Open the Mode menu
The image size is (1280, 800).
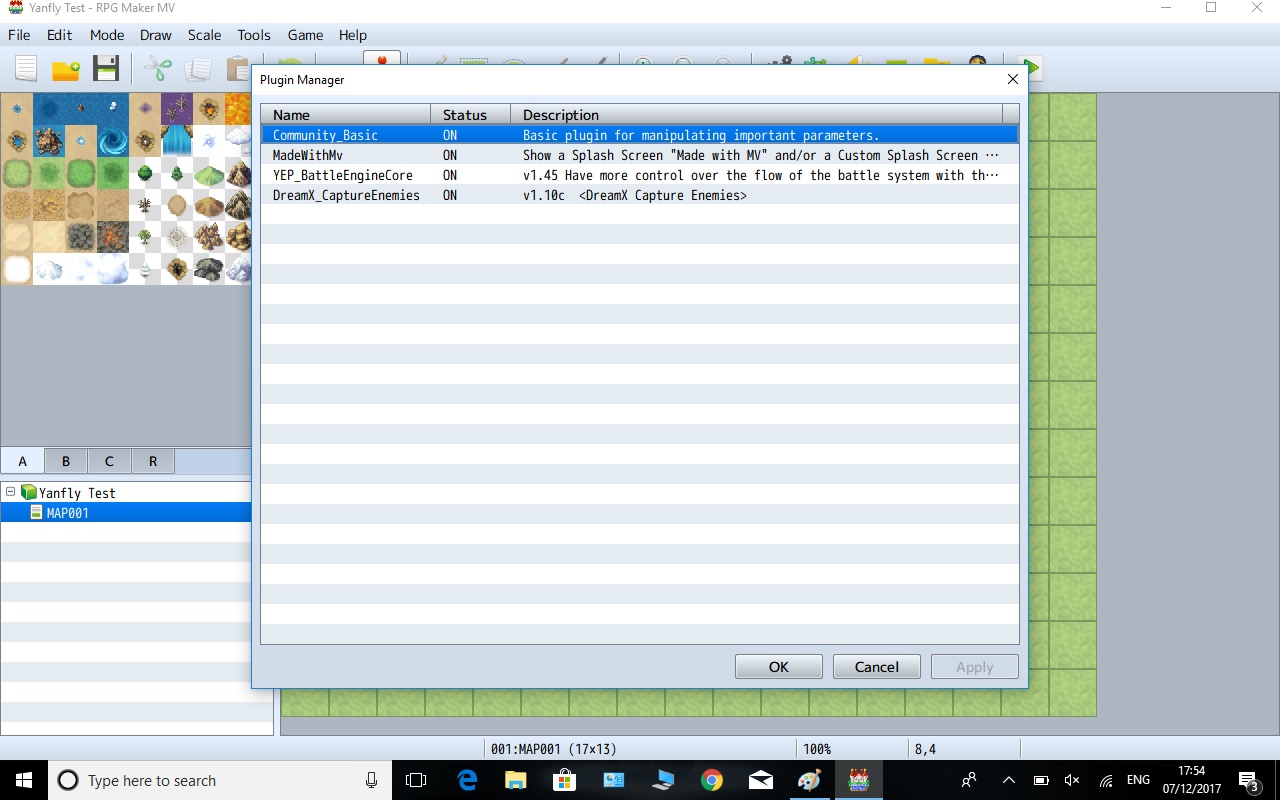point(107,35)
